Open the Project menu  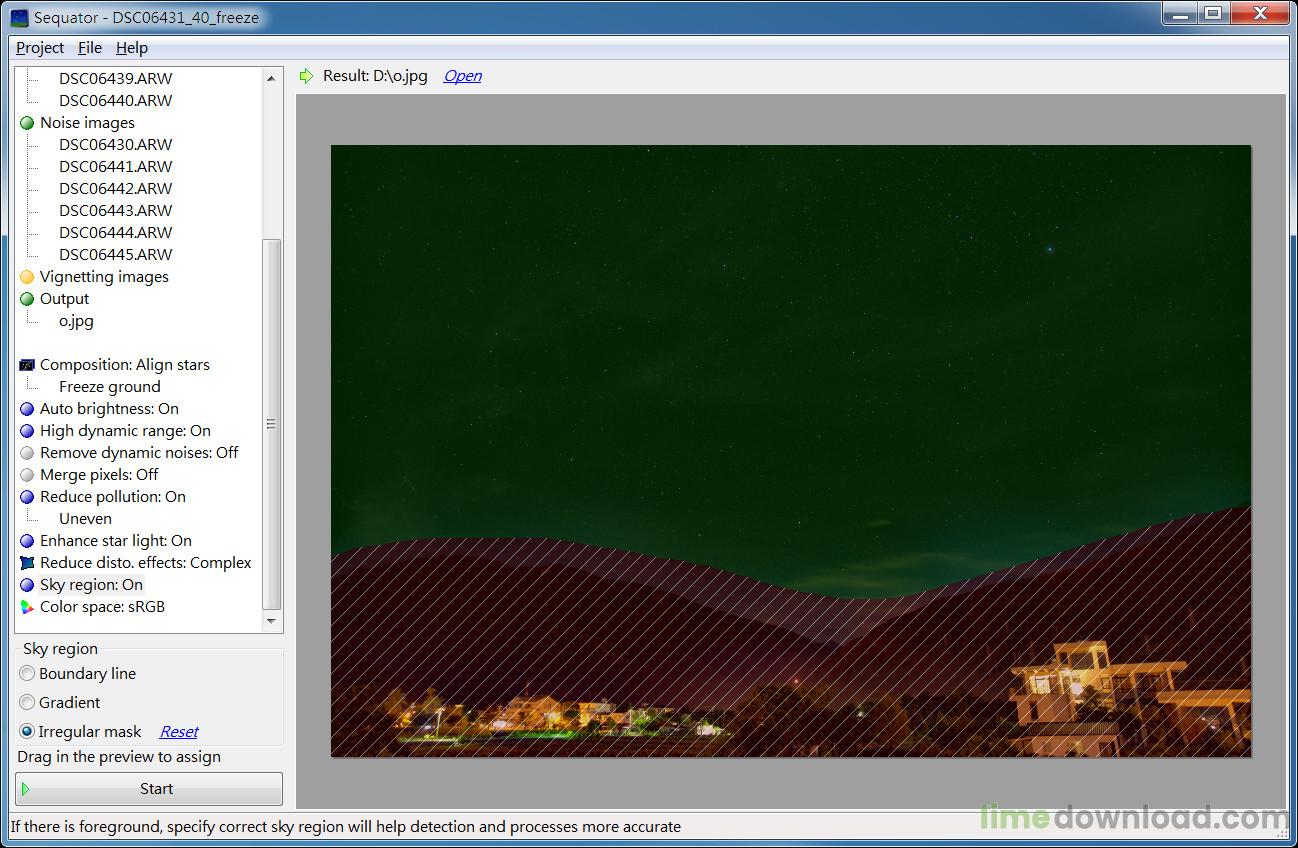pyautogui.click(x=40, y=48)
